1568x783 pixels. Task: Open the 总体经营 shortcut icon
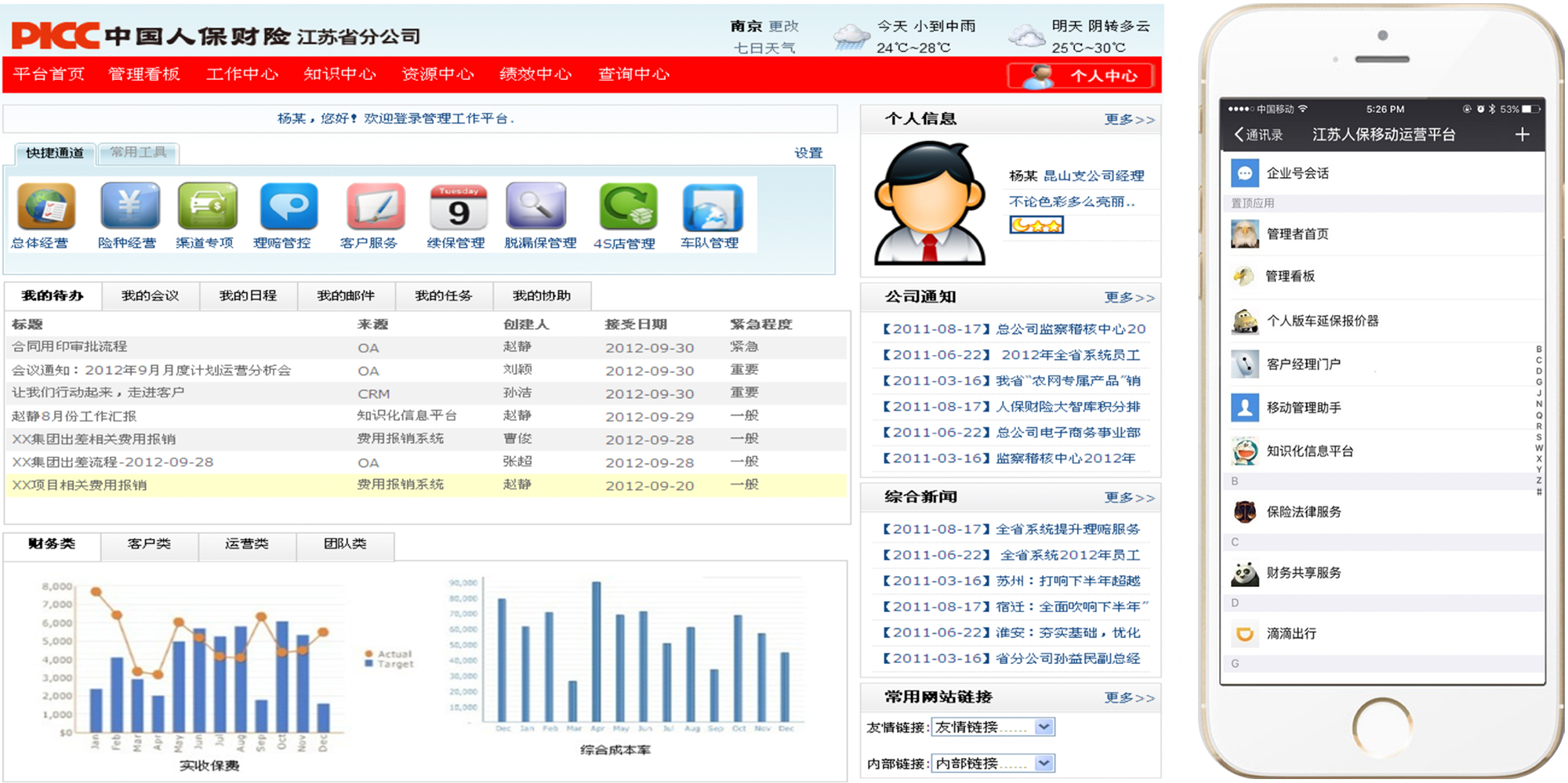click(46, 206)
